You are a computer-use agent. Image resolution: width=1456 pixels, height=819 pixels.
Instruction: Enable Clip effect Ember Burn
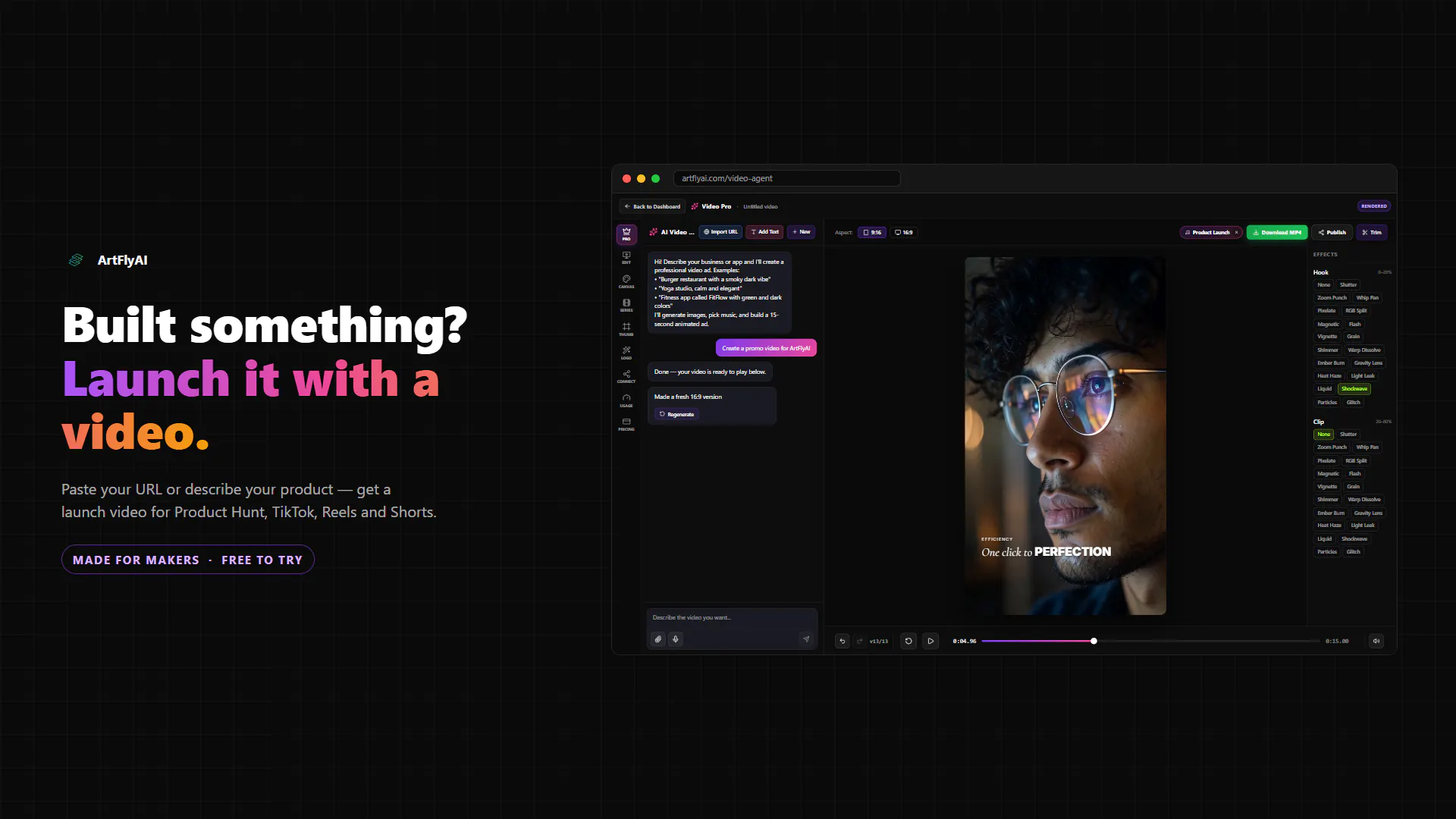point(1331,513)
